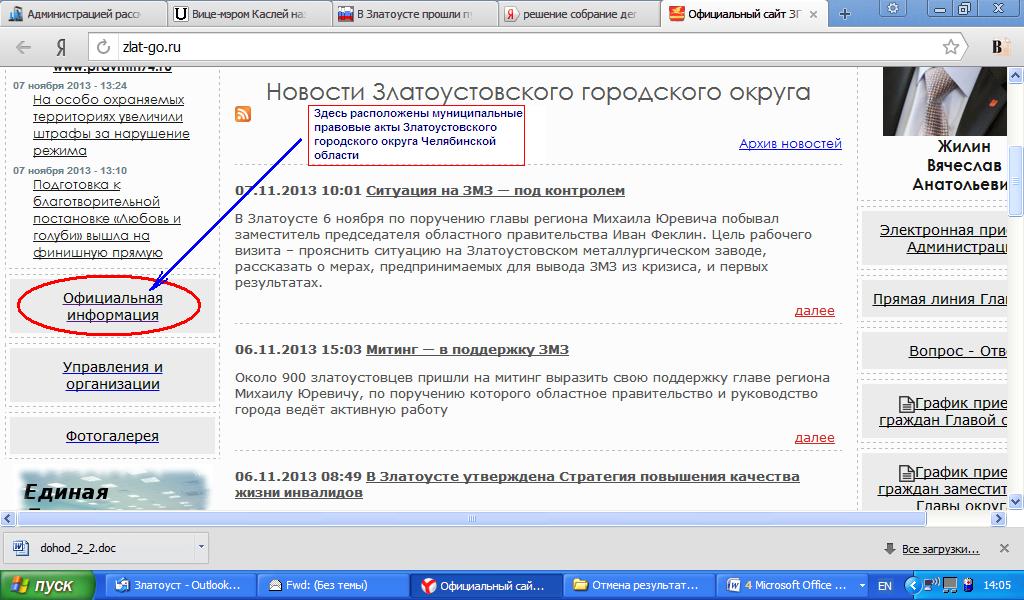Click the Единая banner image
The image size is (1024, 600).
[113, 490]
